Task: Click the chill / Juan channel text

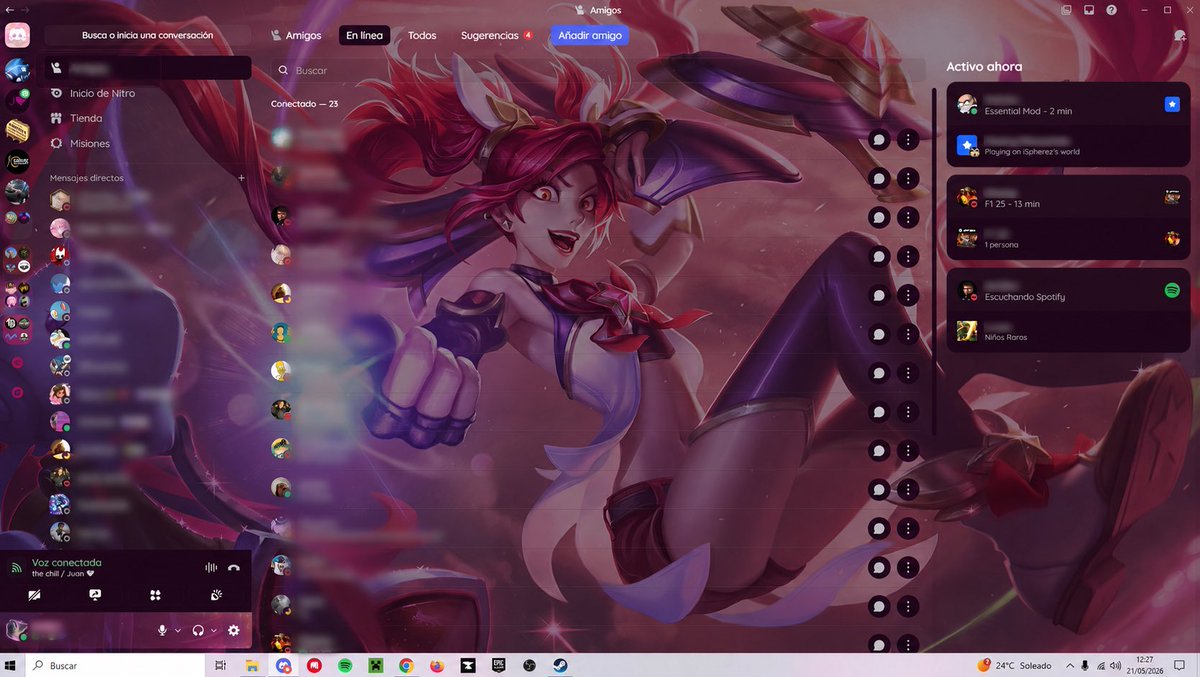Action: tap(62, 574)
